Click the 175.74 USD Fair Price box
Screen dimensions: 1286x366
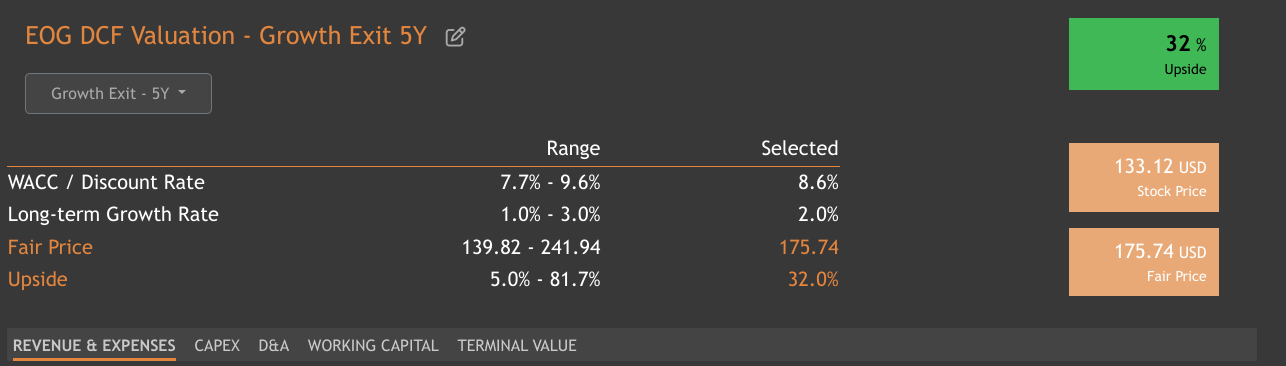pos(1144,262)
